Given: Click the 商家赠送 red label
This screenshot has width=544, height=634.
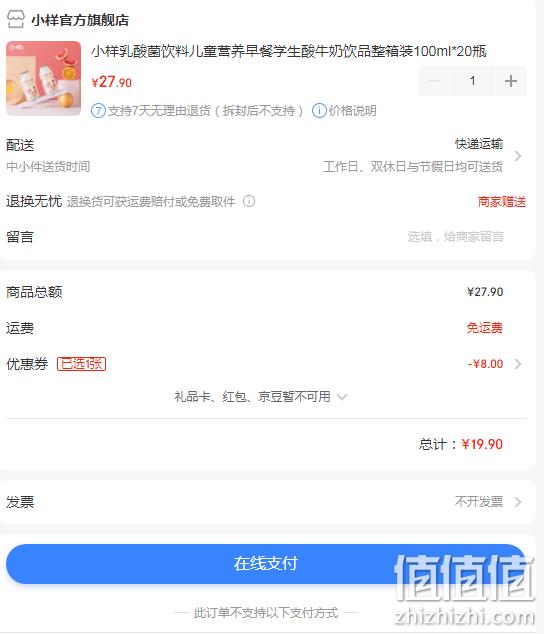Looking at the screenshot, I should (x=502, y=201).
